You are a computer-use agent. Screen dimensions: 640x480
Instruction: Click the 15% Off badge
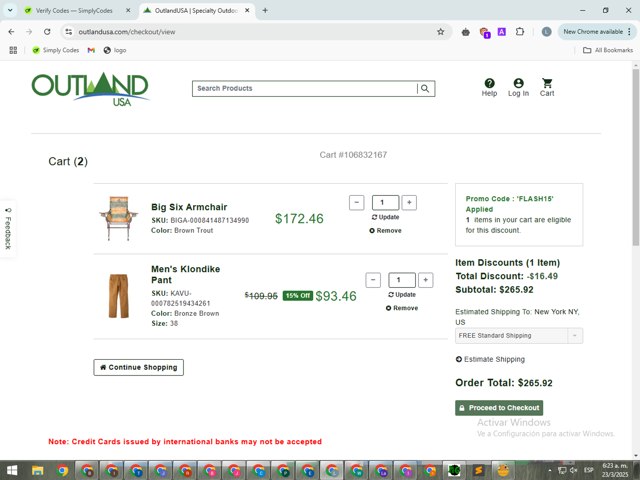pyautogui.click(x=298, y=296)
